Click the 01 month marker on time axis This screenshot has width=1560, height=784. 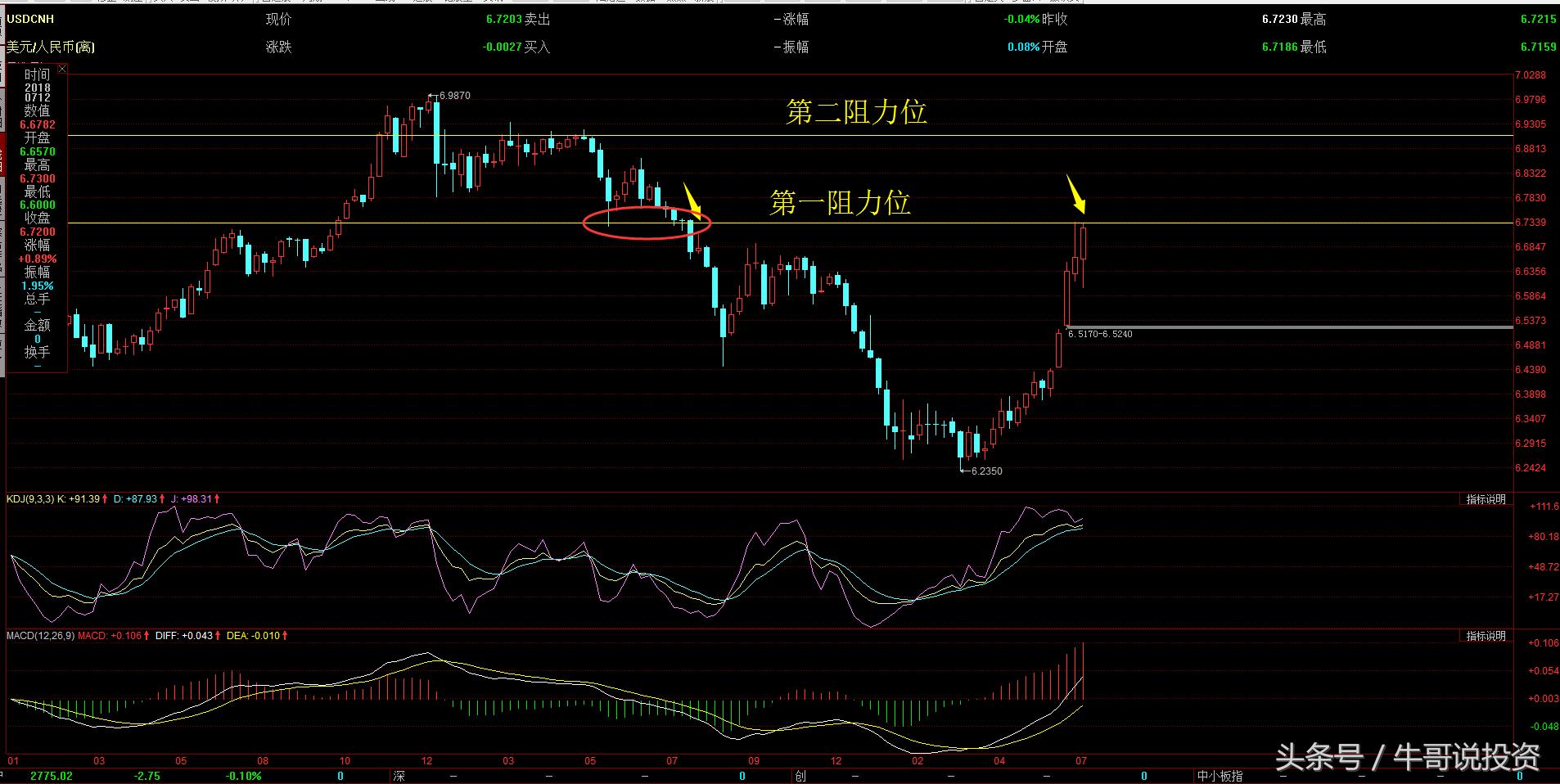(x=12, y=761)
